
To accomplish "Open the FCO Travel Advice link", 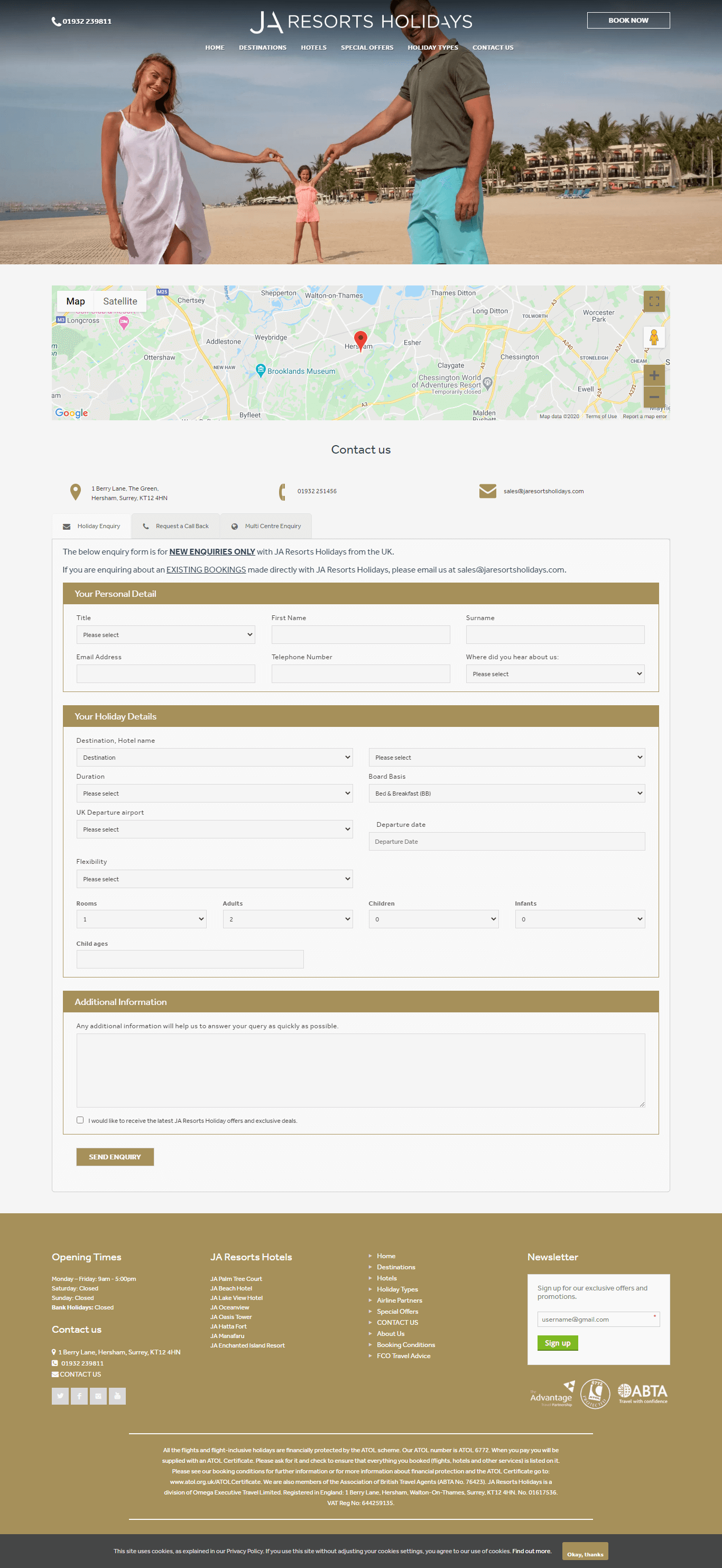I will pos(404,1355).
